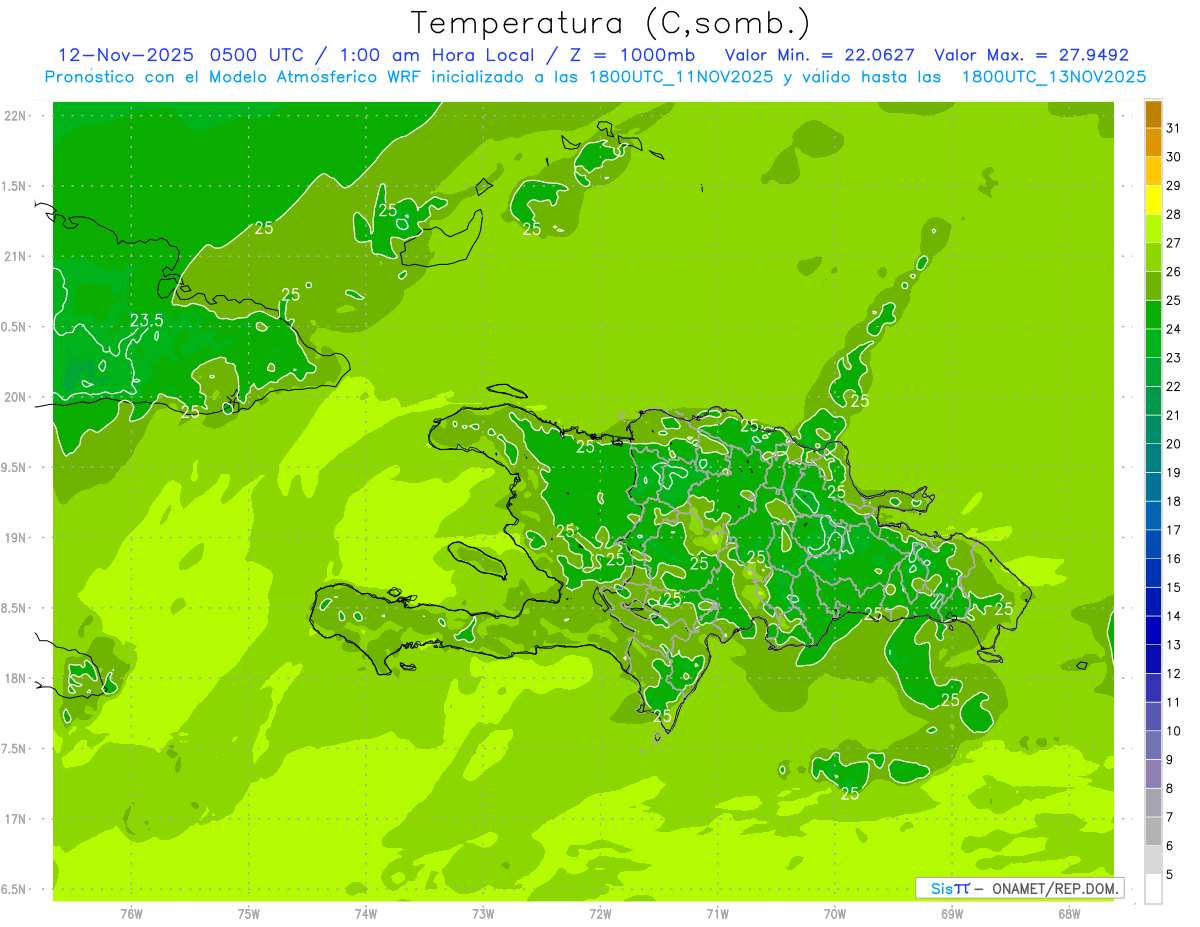Click yellow legend swatch between 28 and 29
Image resolution: width=1200 pixels, height=927 pixels.
click(1153, 200)
